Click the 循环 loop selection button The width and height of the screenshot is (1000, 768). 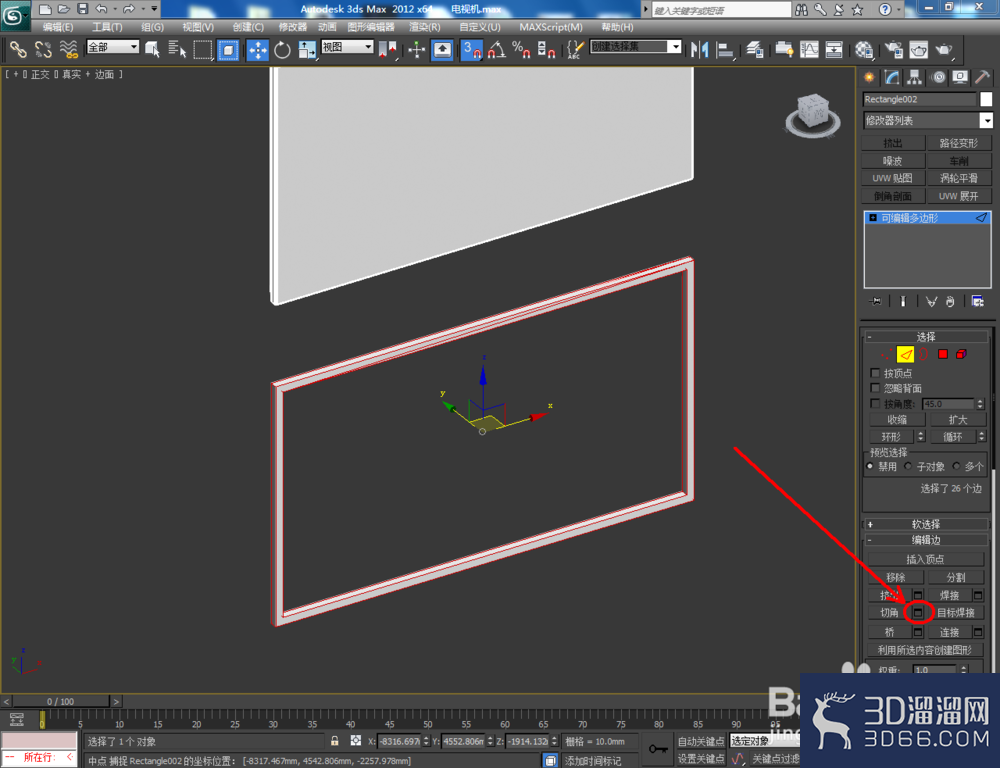[x=953, y=436]
